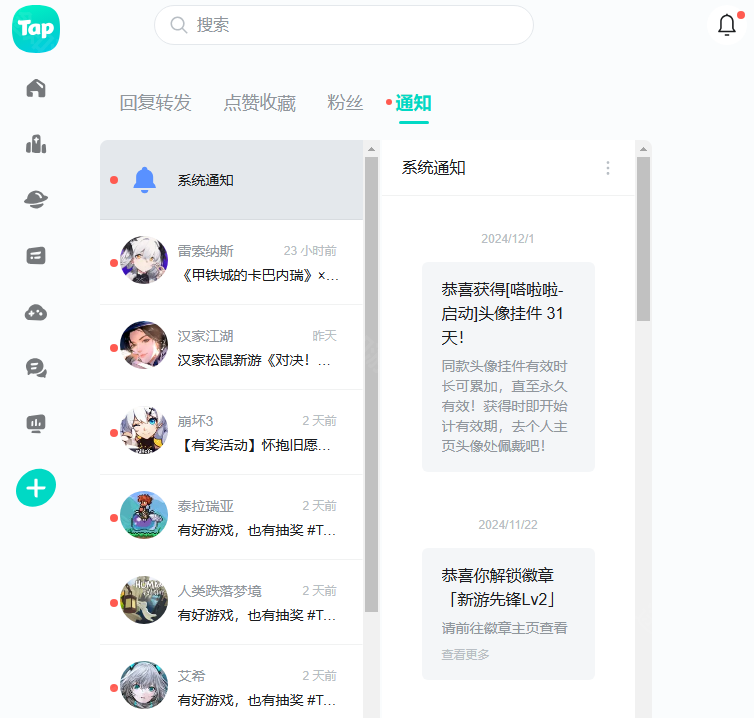
Task: Open the 汉家江湖 notification entry
Action: [257, 347]
